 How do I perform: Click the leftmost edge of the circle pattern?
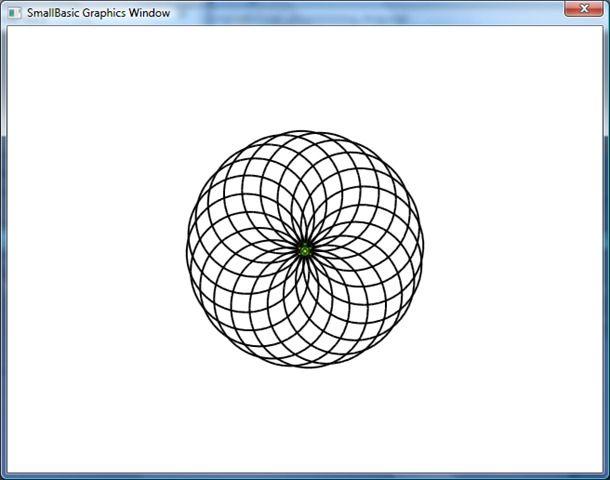click(187, 249)
